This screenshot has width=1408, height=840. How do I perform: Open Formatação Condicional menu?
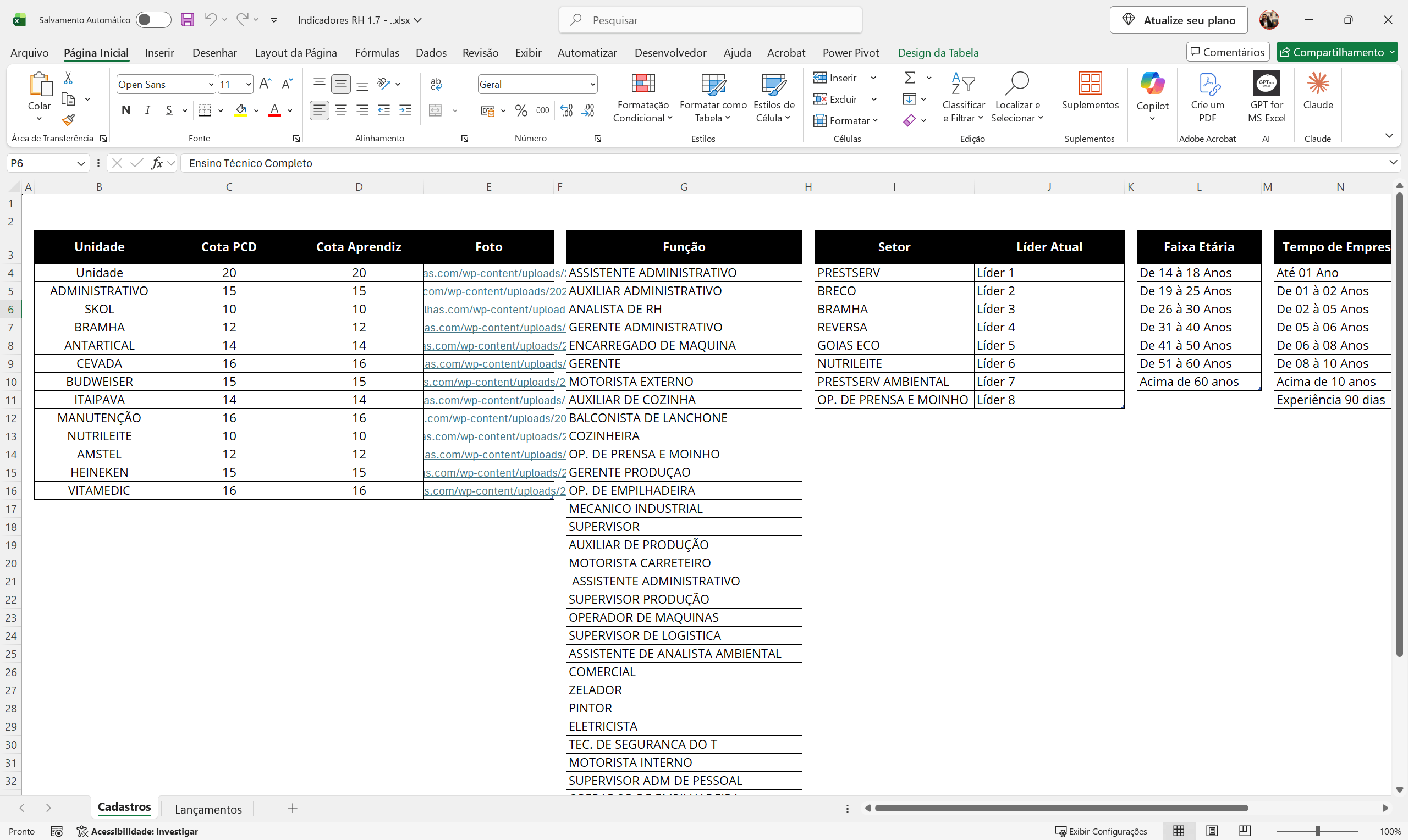642,98
